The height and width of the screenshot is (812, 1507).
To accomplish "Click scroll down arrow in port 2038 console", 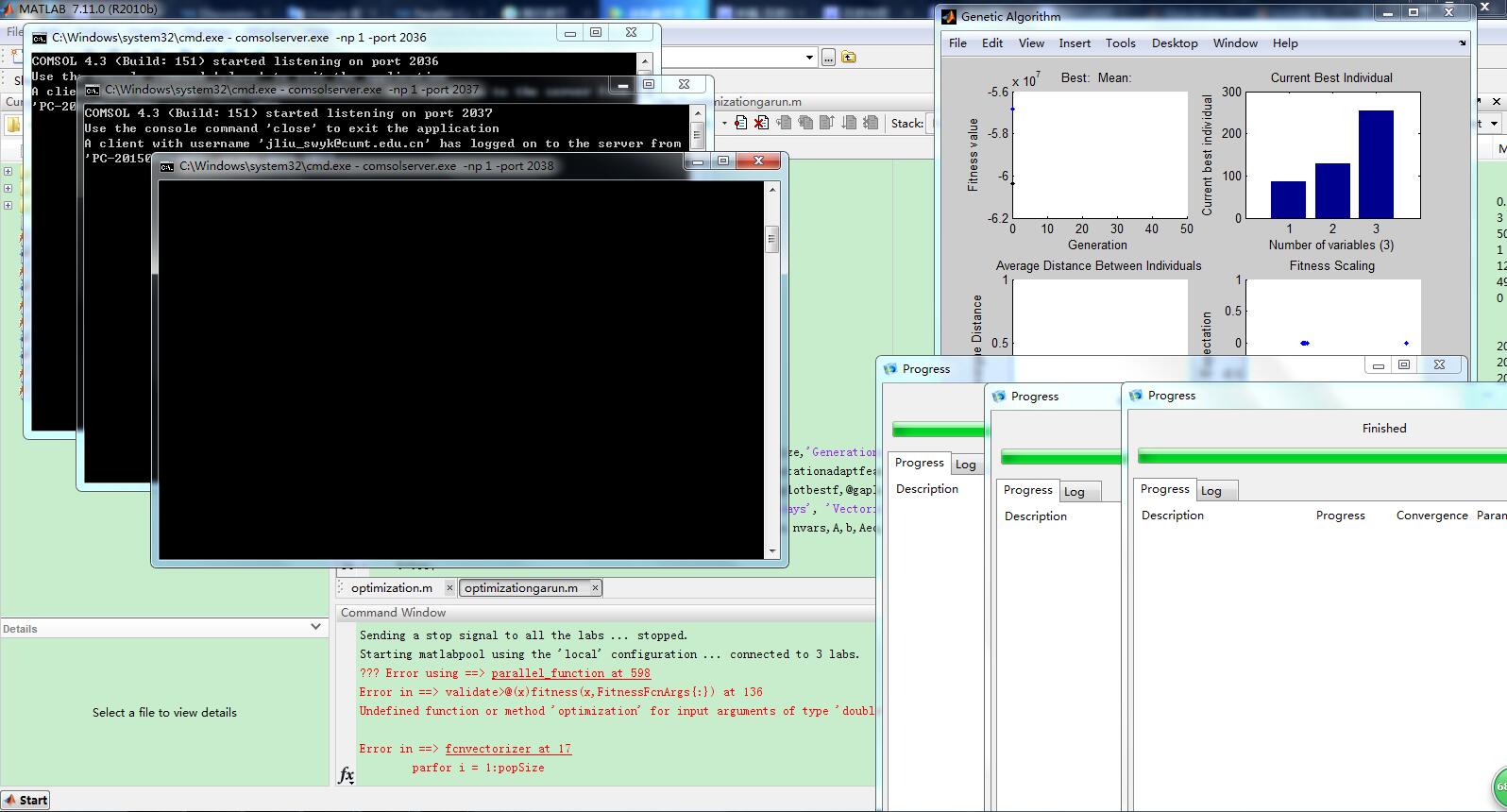I will click(772, 551).
